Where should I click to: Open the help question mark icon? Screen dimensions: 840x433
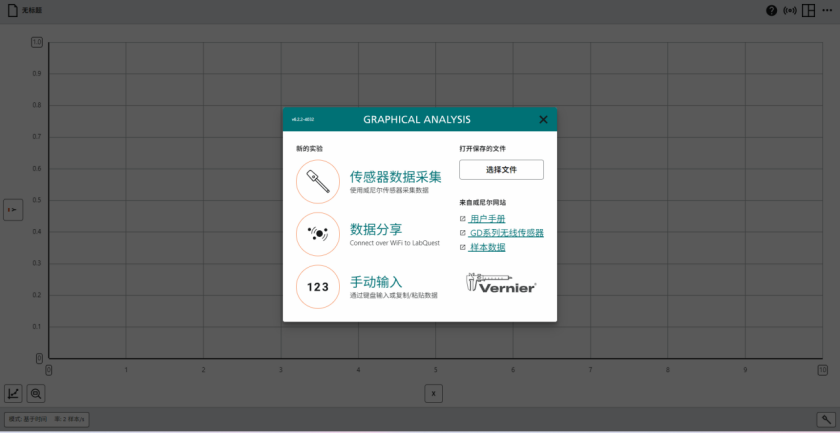point(771,11)
